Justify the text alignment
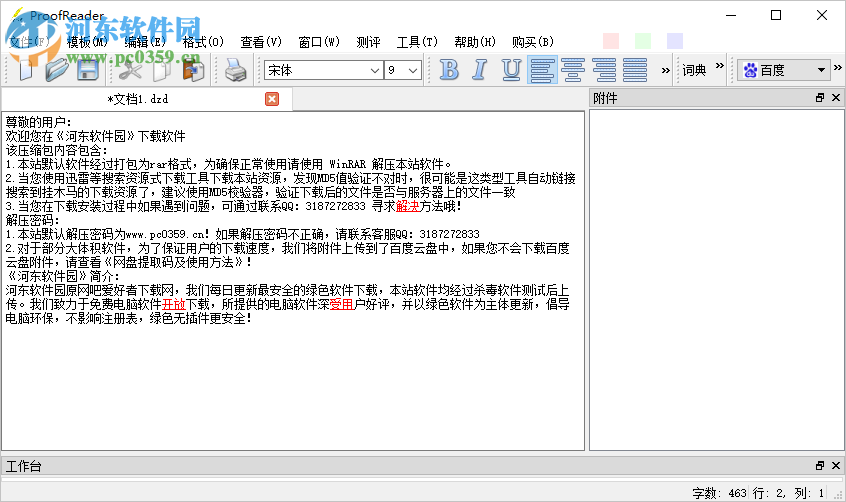Viewport: 846px width, 502px height. click(x=635, y=70)
